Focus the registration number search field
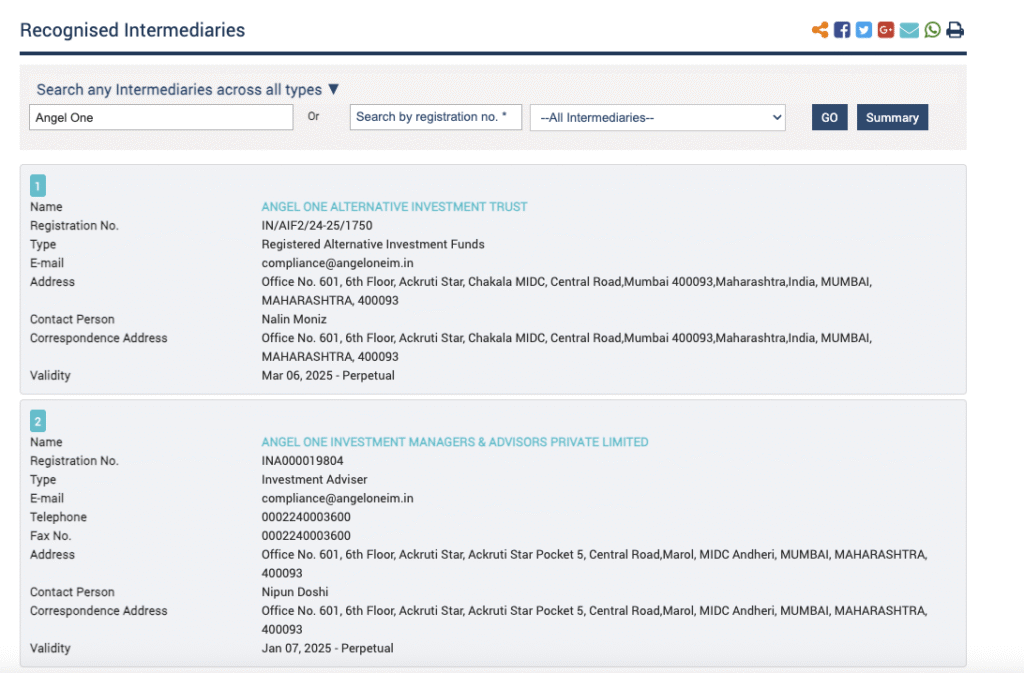The image size is (1024, 673). [x=436, y=117]
